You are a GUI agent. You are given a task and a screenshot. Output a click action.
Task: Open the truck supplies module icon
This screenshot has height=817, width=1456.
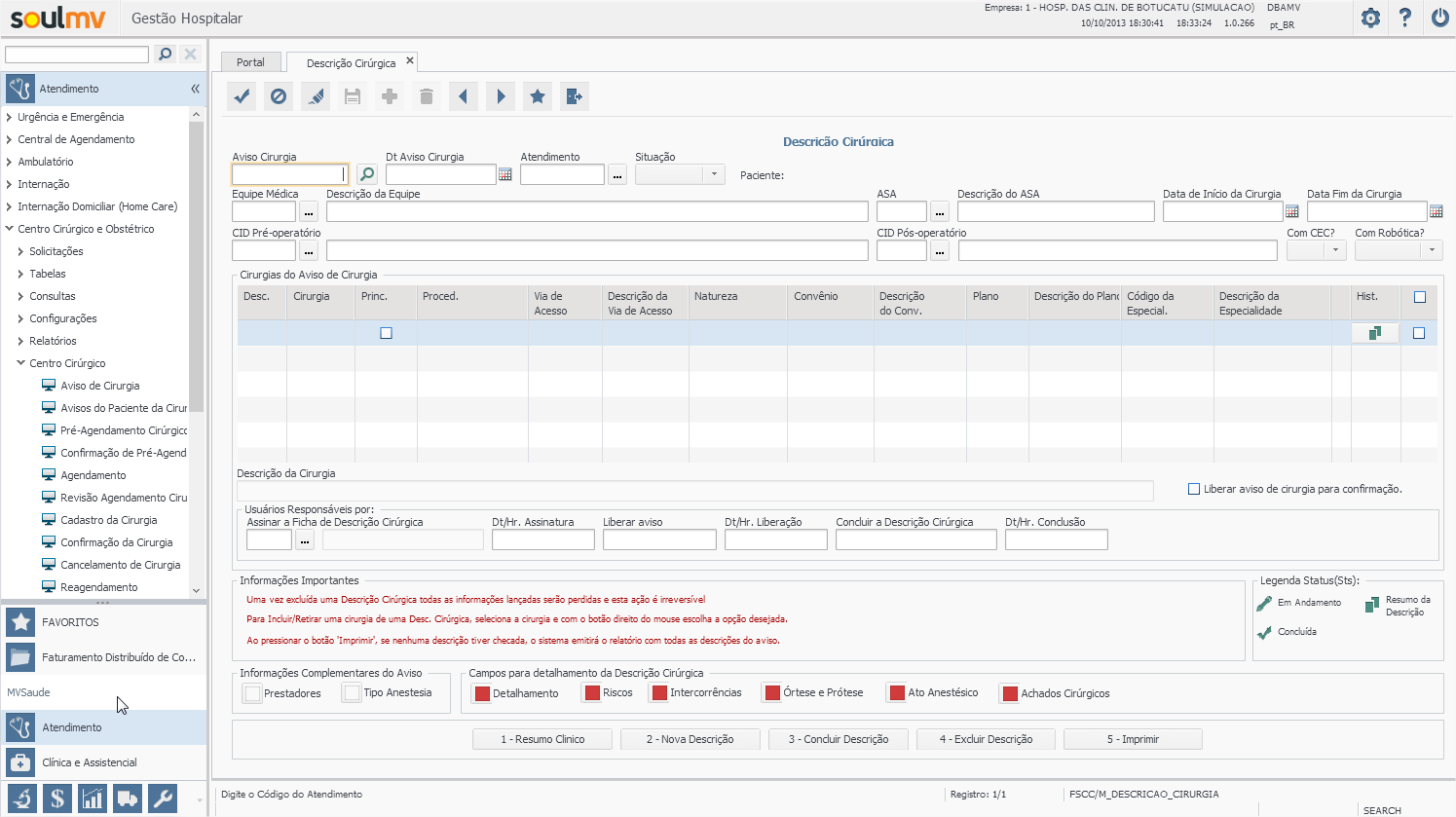coord(128,798)
